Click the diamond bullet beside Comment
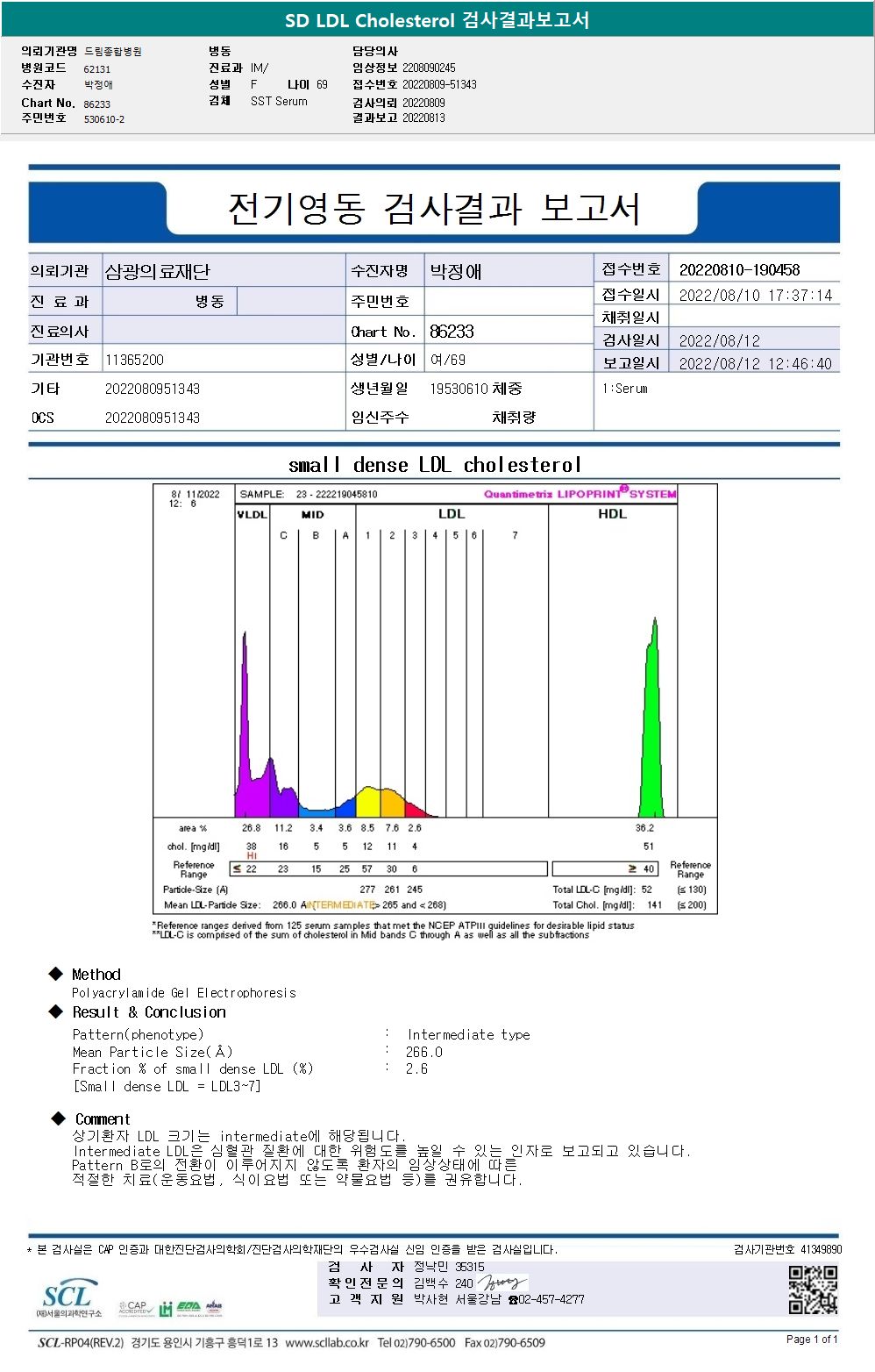 pos(59,1118)
